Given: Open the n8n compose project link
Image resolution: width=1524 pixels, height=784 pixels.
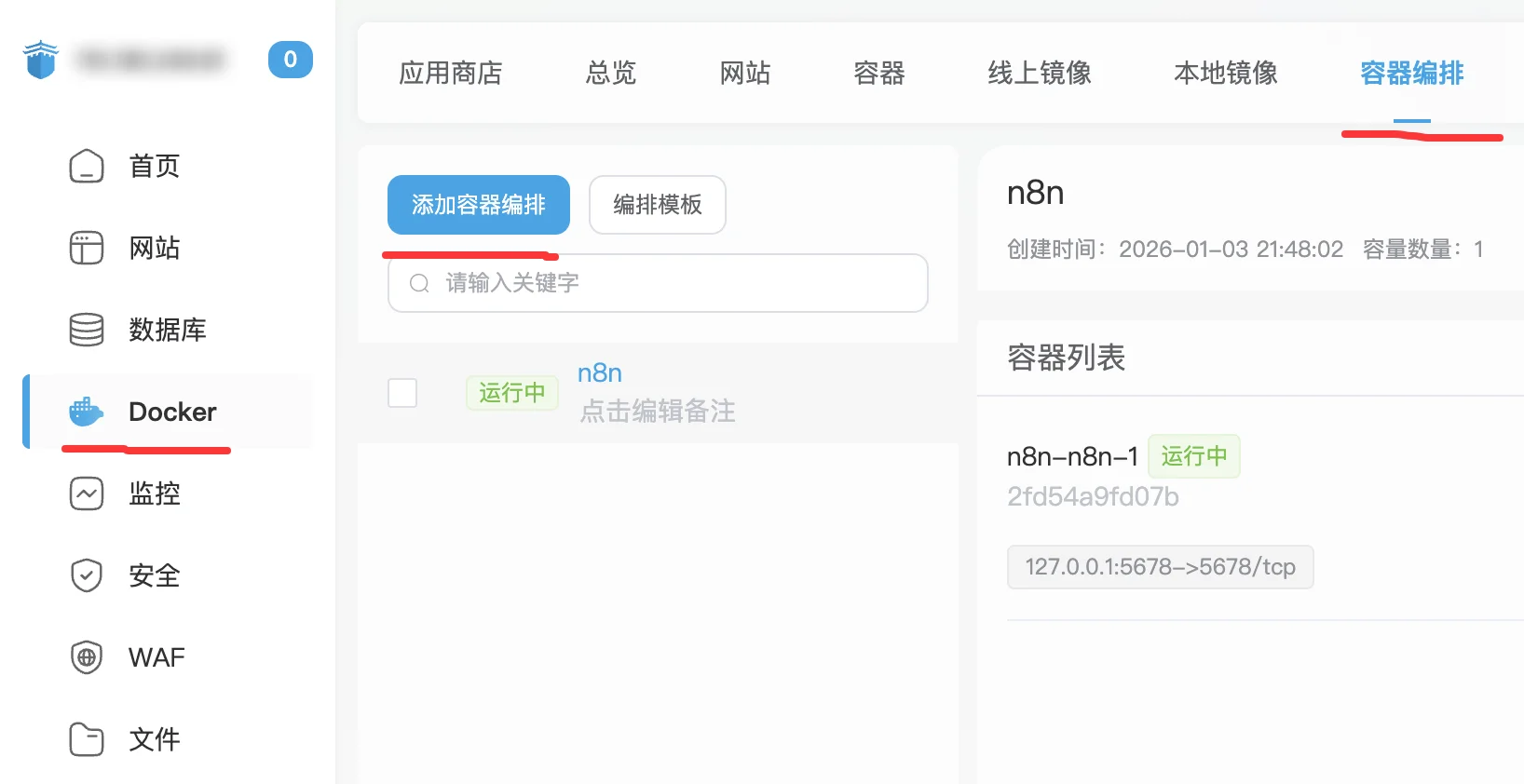Looking at the screenshot, I should (x=600, y=373).
